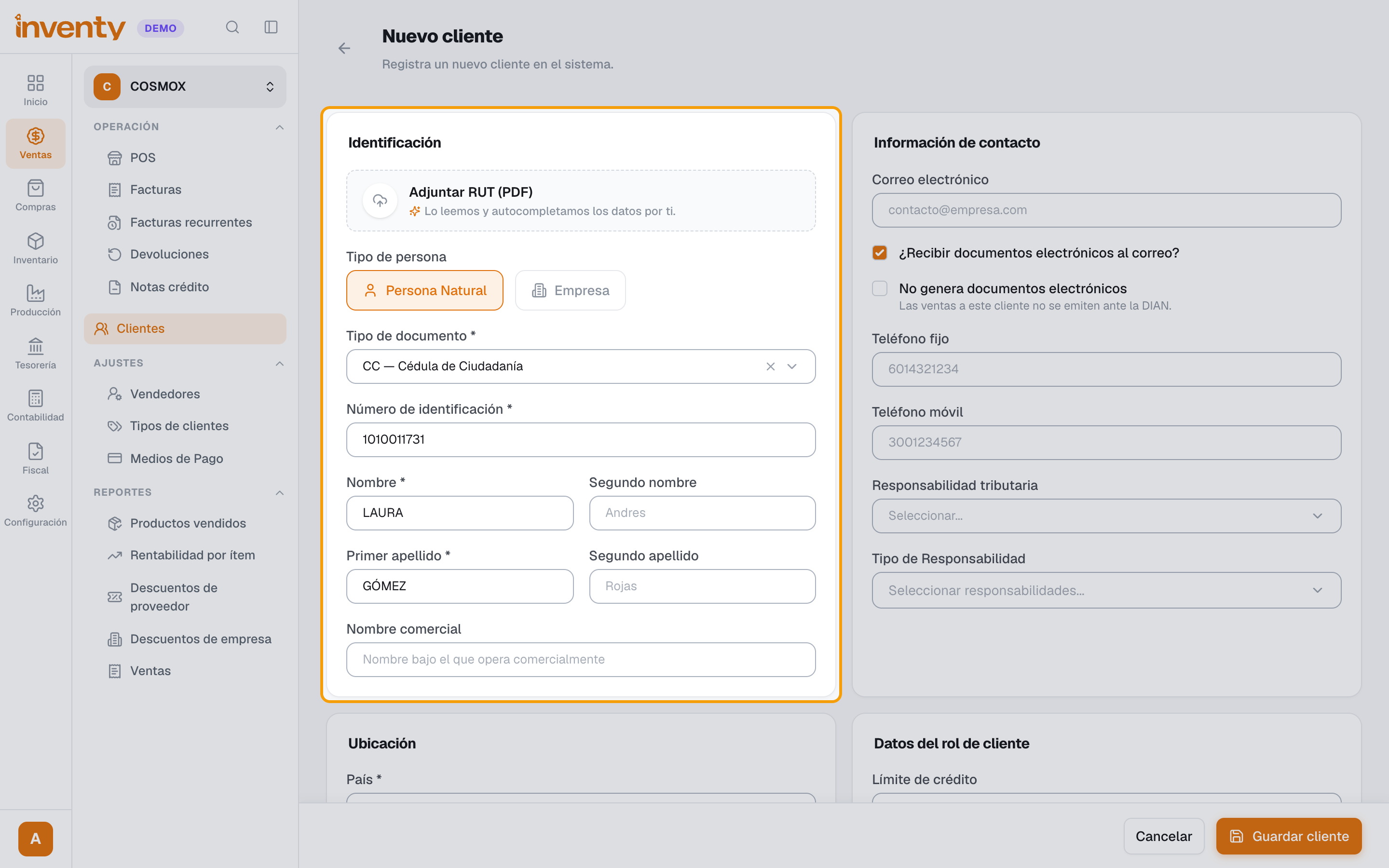
Task: Open the Tesorería module icon
Action: (x=36, y=353)
